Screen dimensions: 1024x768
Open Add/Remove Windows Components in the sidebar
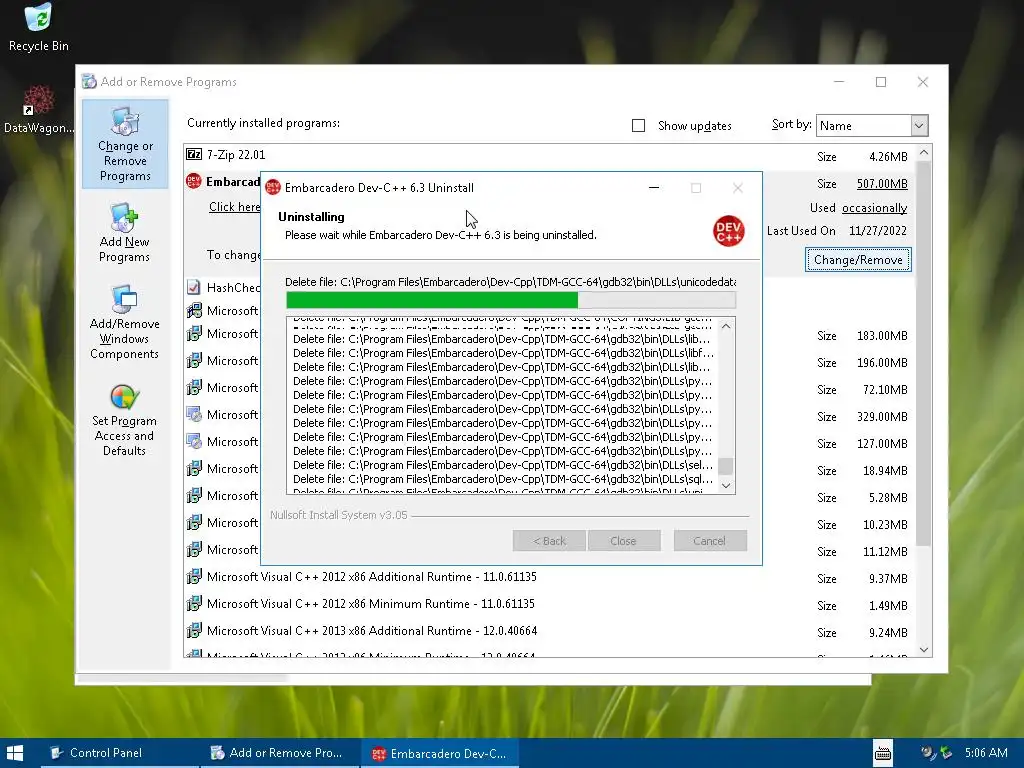pos(124,323)
